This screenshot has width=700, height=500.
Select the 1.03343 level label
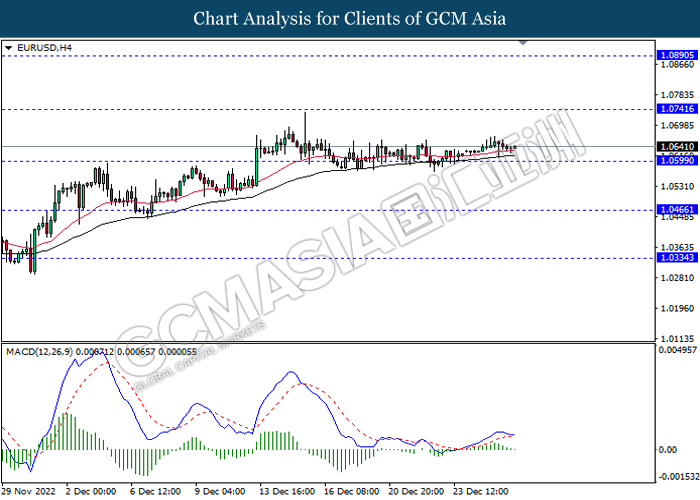[677, 258]
